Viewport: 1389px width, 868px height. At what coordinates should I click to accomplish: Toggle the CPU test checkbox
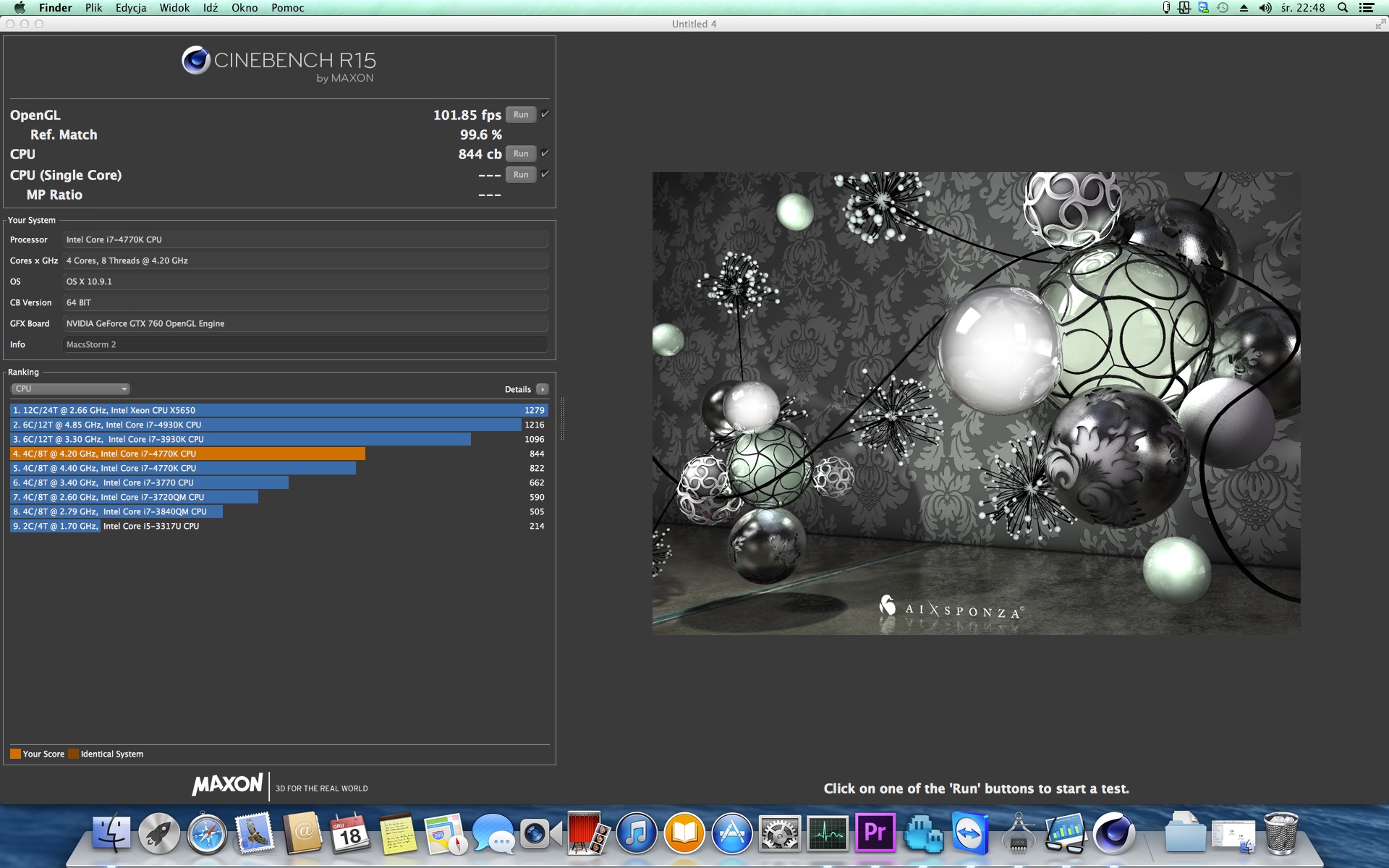pyautogui.click(x=545, y=153)
